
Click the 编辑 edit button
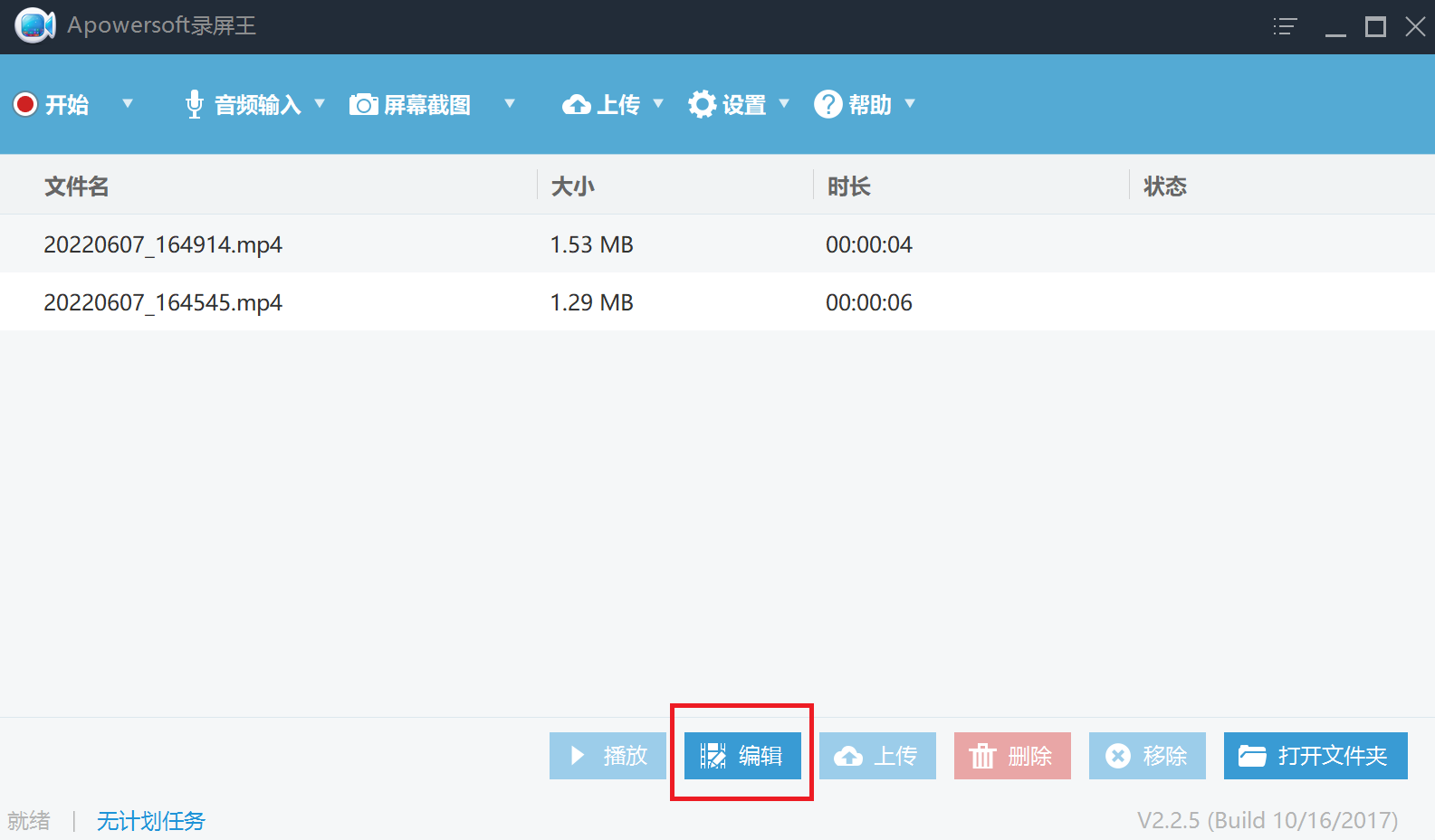point(742,756)
